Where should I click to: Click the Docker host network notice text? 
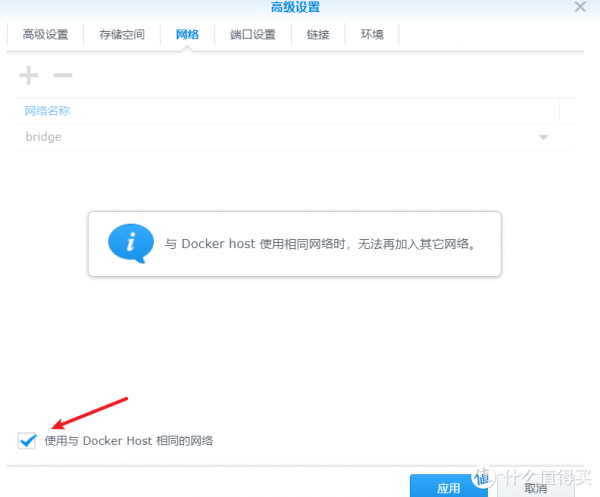(318, 243)
